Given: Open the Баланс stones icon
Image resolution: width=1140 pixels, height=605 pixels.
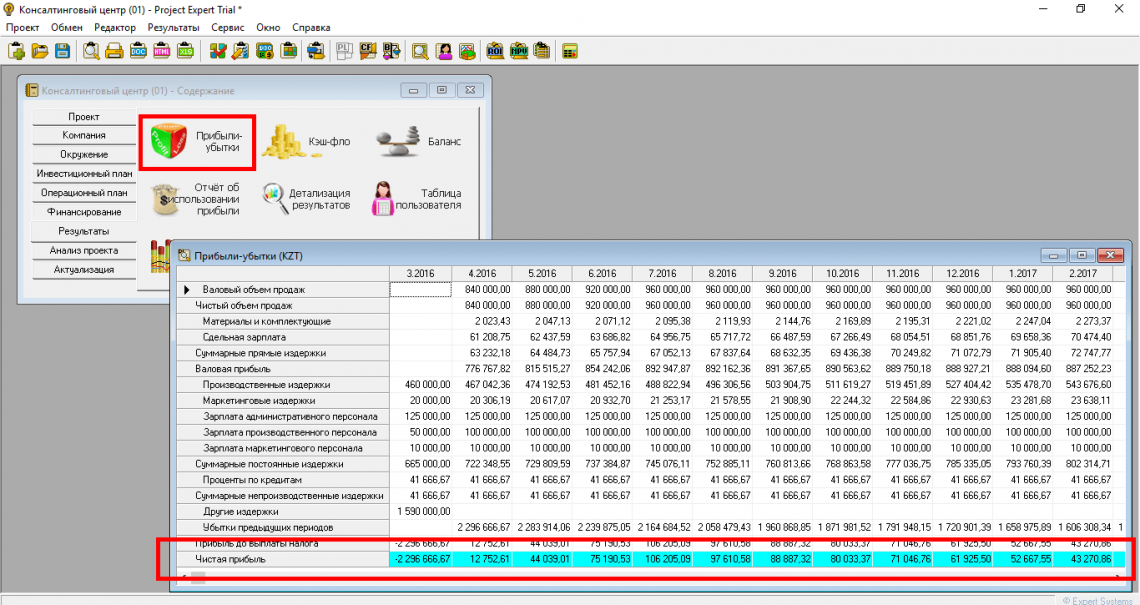Looking at the screenshot, I should coord(397,142).
